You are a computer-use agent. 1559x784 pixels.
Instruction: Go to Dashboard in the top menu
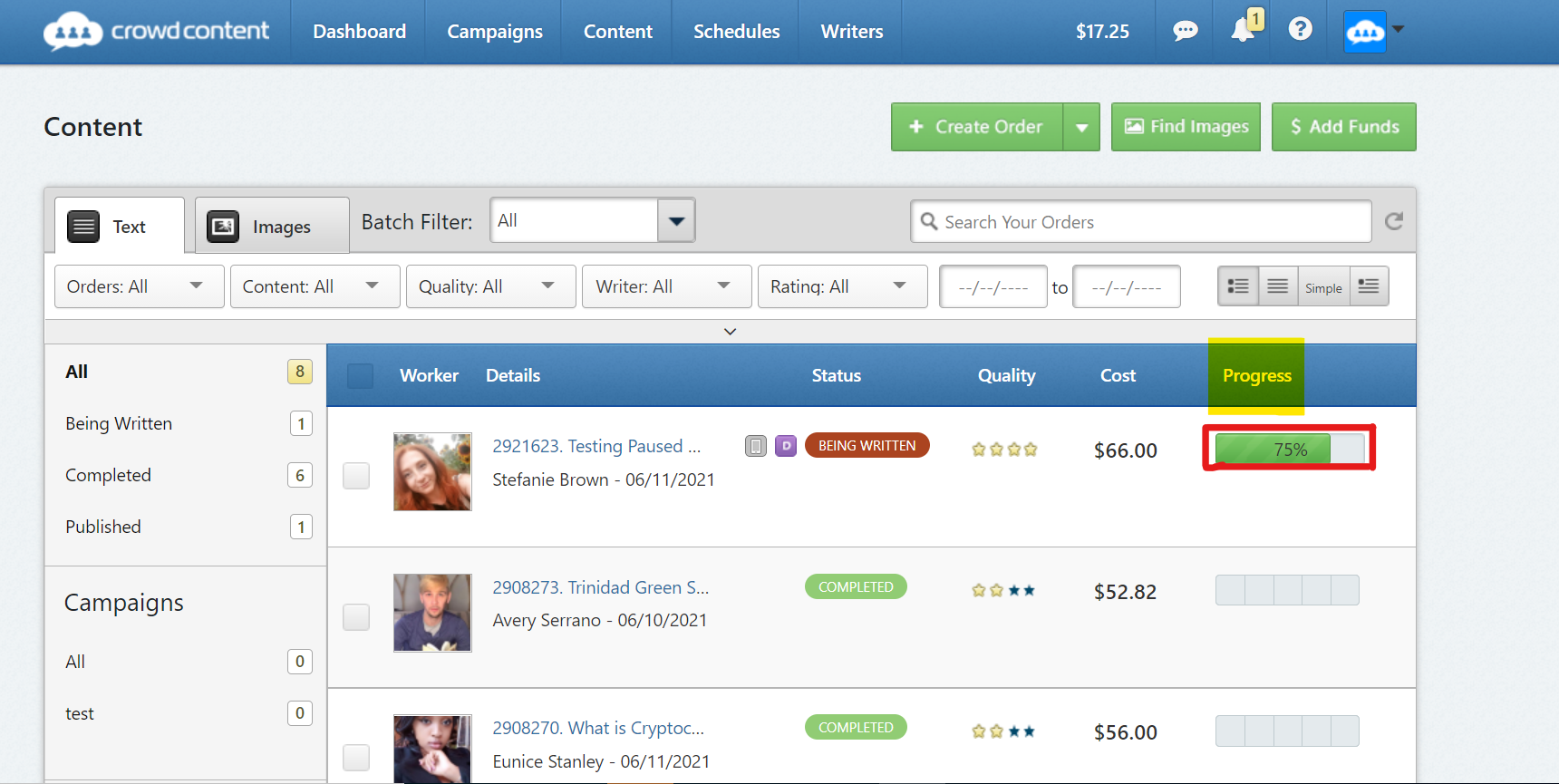click(x=359, y=32)
